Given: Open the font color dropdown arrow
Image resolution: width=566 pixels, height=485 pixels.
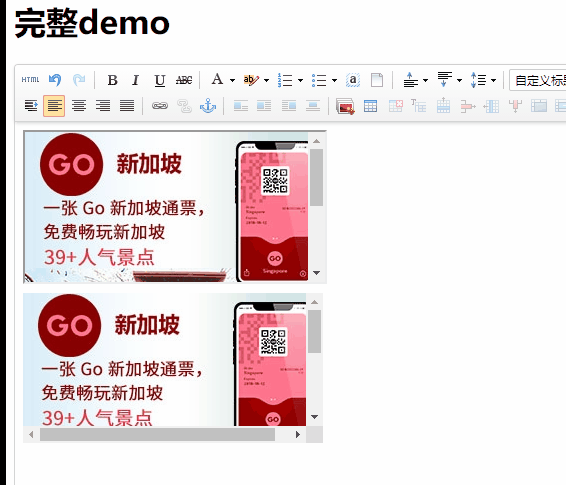Looking at the screenshot, I should coord(232,80).
